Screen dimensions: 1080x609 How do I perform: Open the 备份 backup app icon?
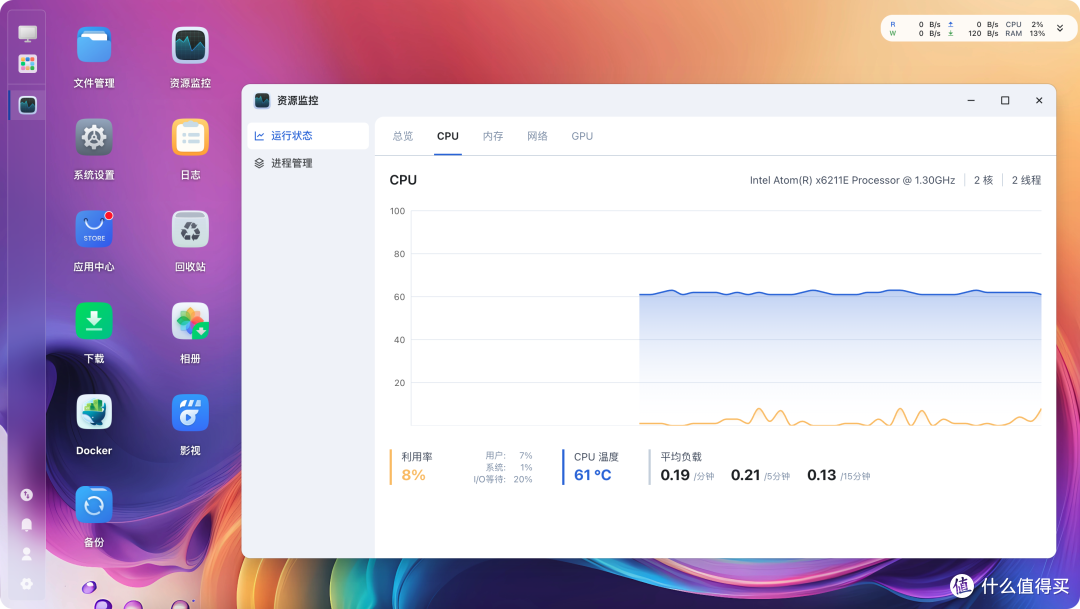[x=94, y=504]
